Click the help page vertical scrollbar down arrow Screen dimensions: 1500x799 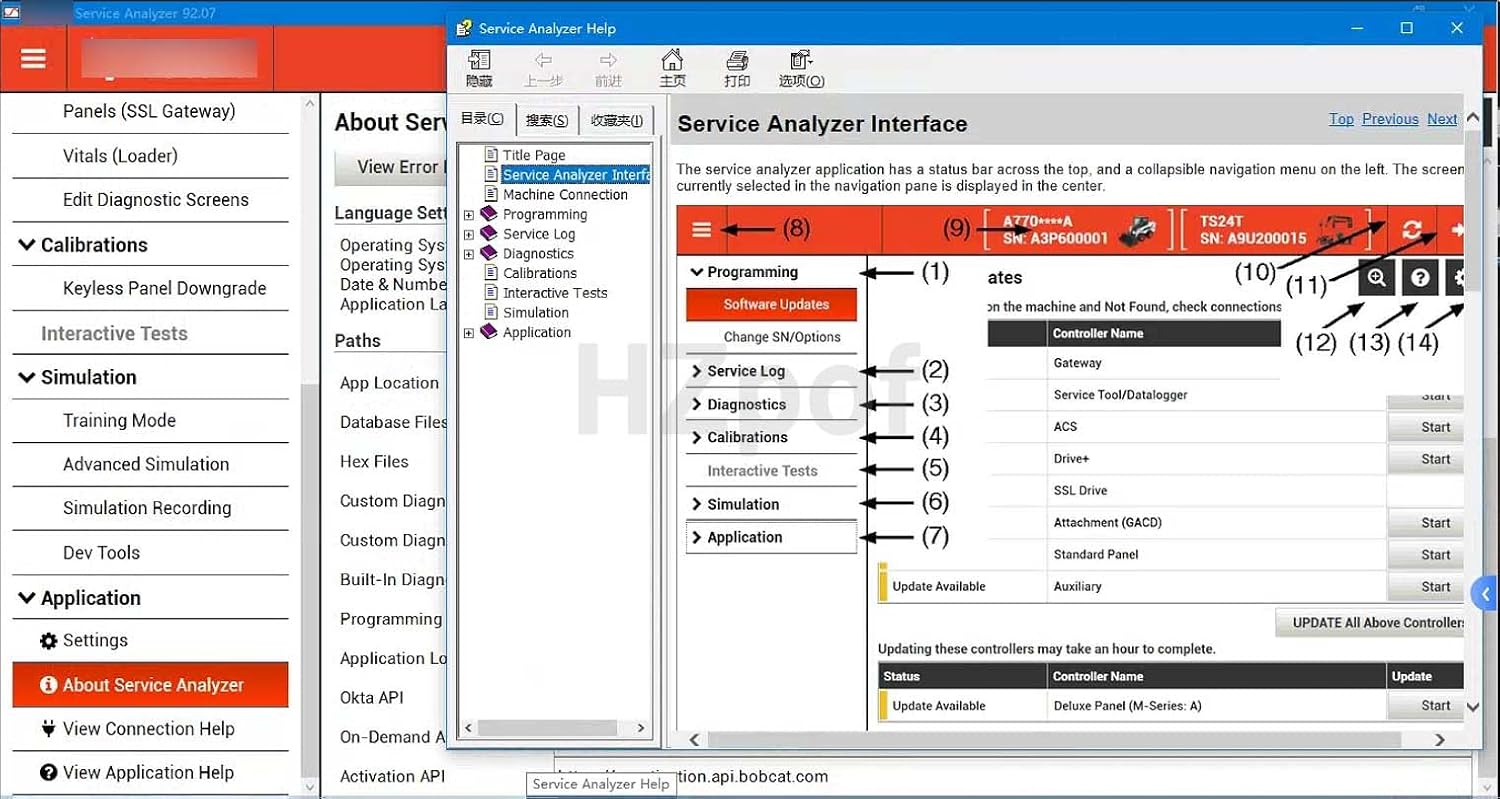click(1472, 707)
